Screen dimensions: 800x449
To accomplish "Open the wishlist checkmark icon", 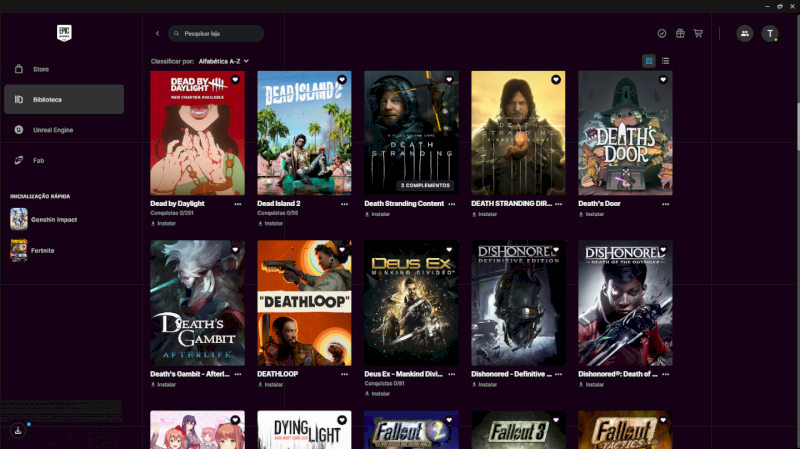I will click(662, 33).
